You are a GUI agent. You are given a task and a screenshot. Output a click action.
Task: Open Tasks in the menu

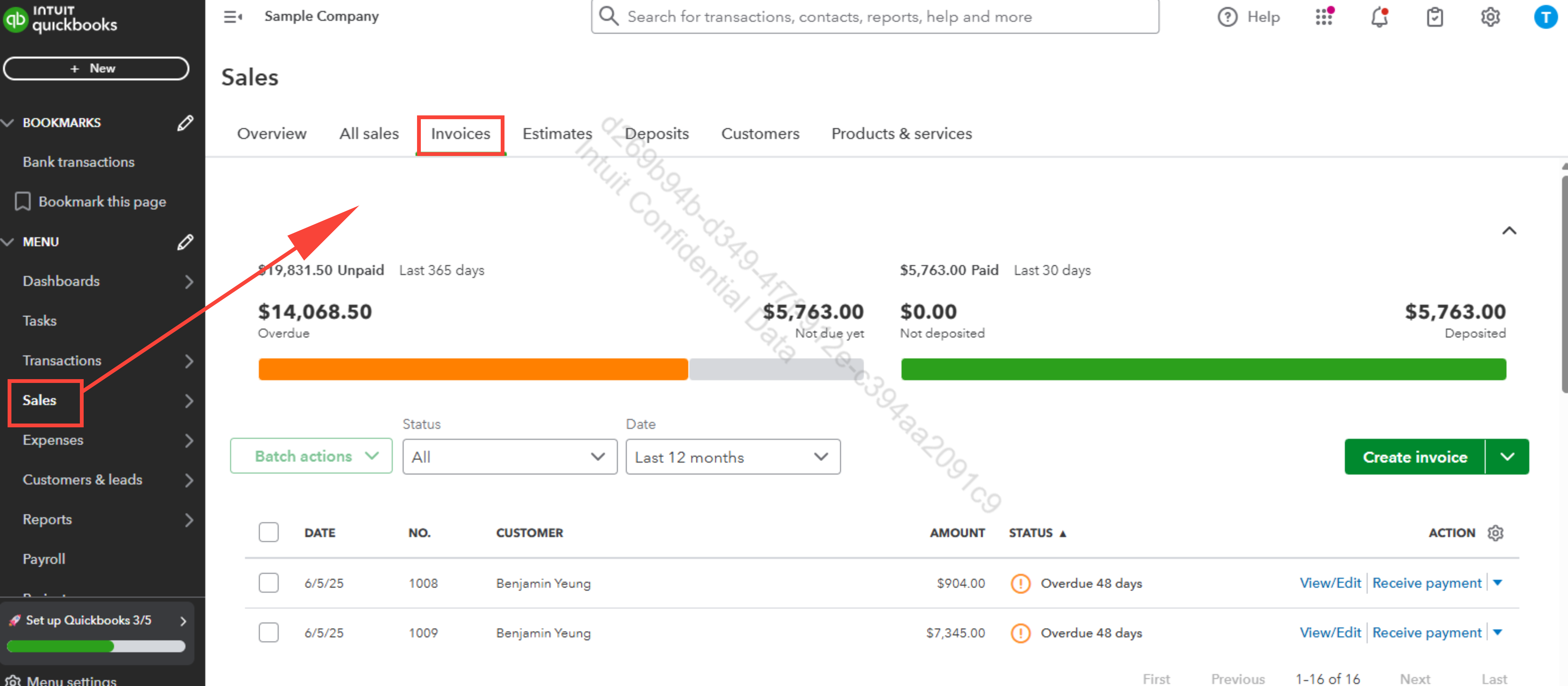pos(40,321)
